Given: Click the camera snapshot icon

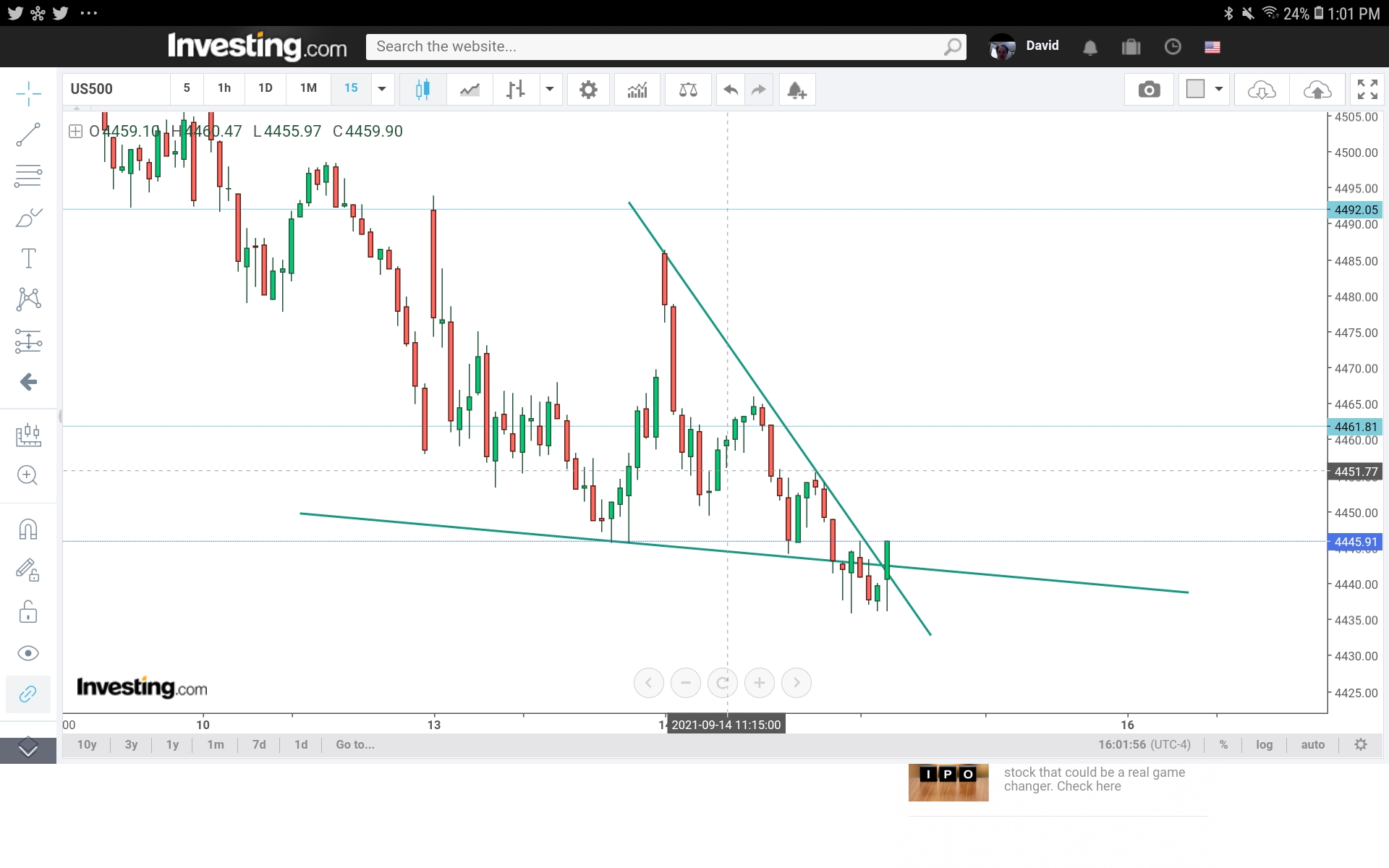Looking at the screenshot, I should tap(1149, 90).
